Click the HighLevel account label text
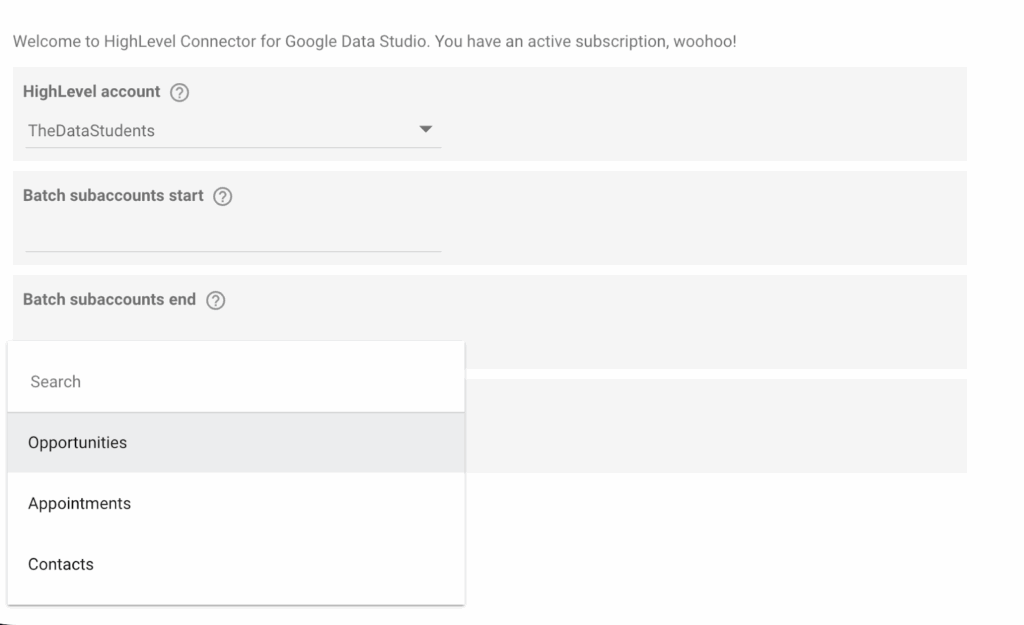Image resolution: width=1024 pixels, height=625 pixels. pos(91,91)
